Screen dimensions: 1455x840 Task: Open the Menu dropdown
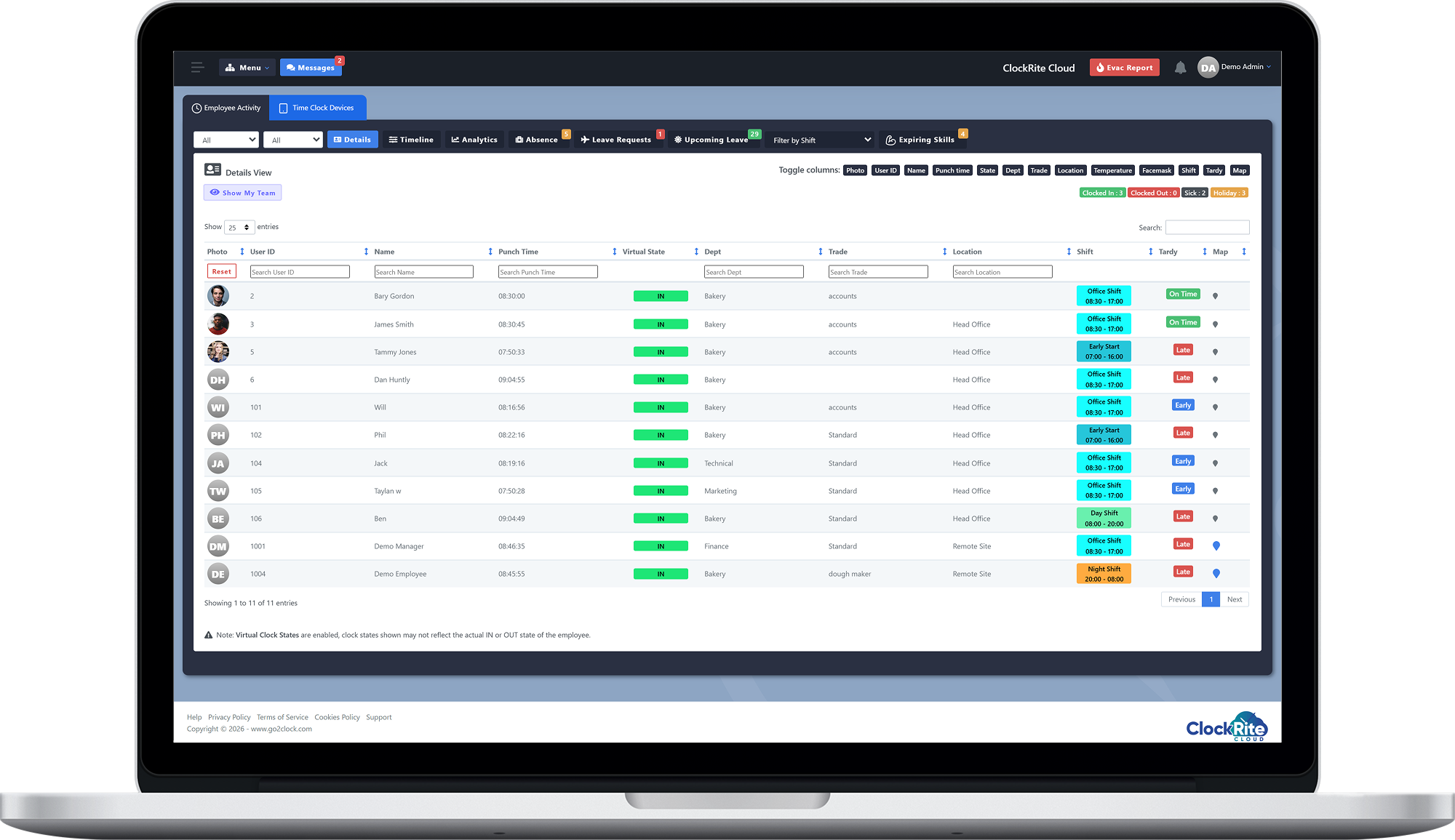[247, 68]
